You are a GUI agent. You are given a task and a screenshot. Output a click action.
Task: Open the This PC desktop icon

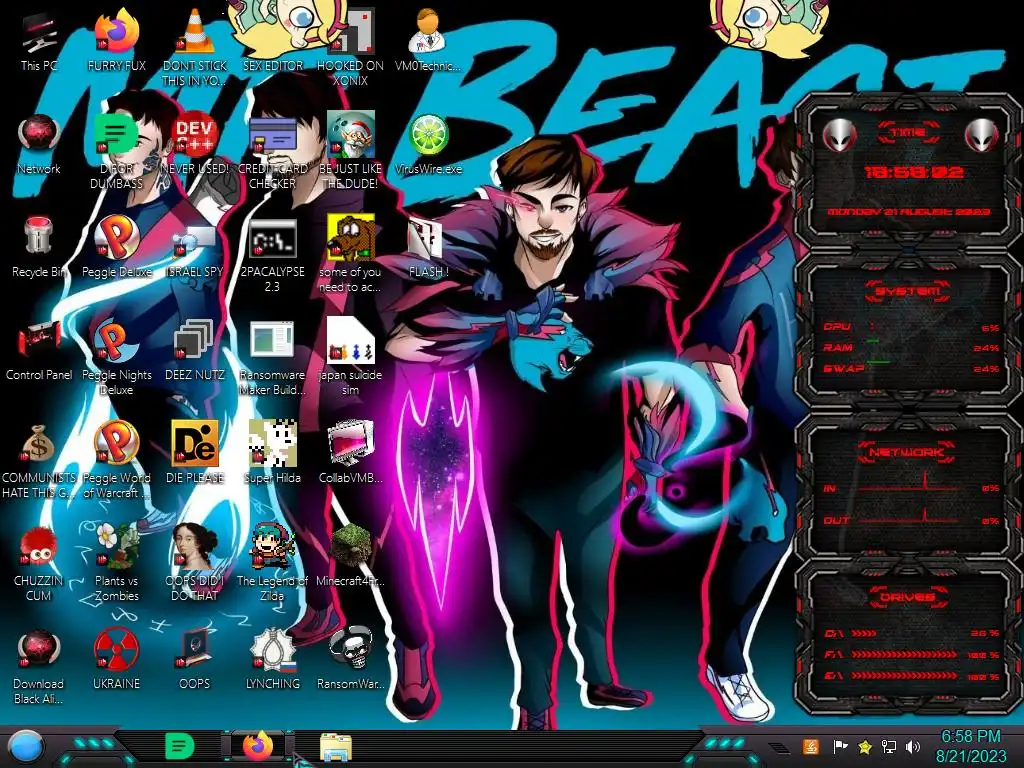(x=39, y=39)
